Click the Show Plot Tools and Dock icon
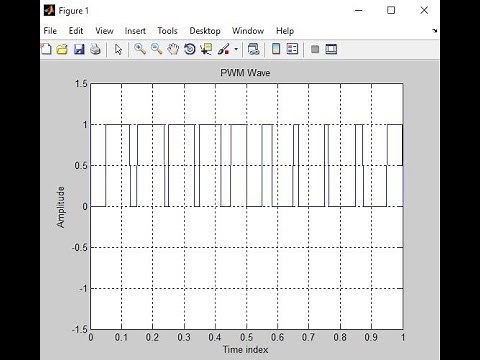Viewport: 480px width, 360px height. click(x=331, y=49)
